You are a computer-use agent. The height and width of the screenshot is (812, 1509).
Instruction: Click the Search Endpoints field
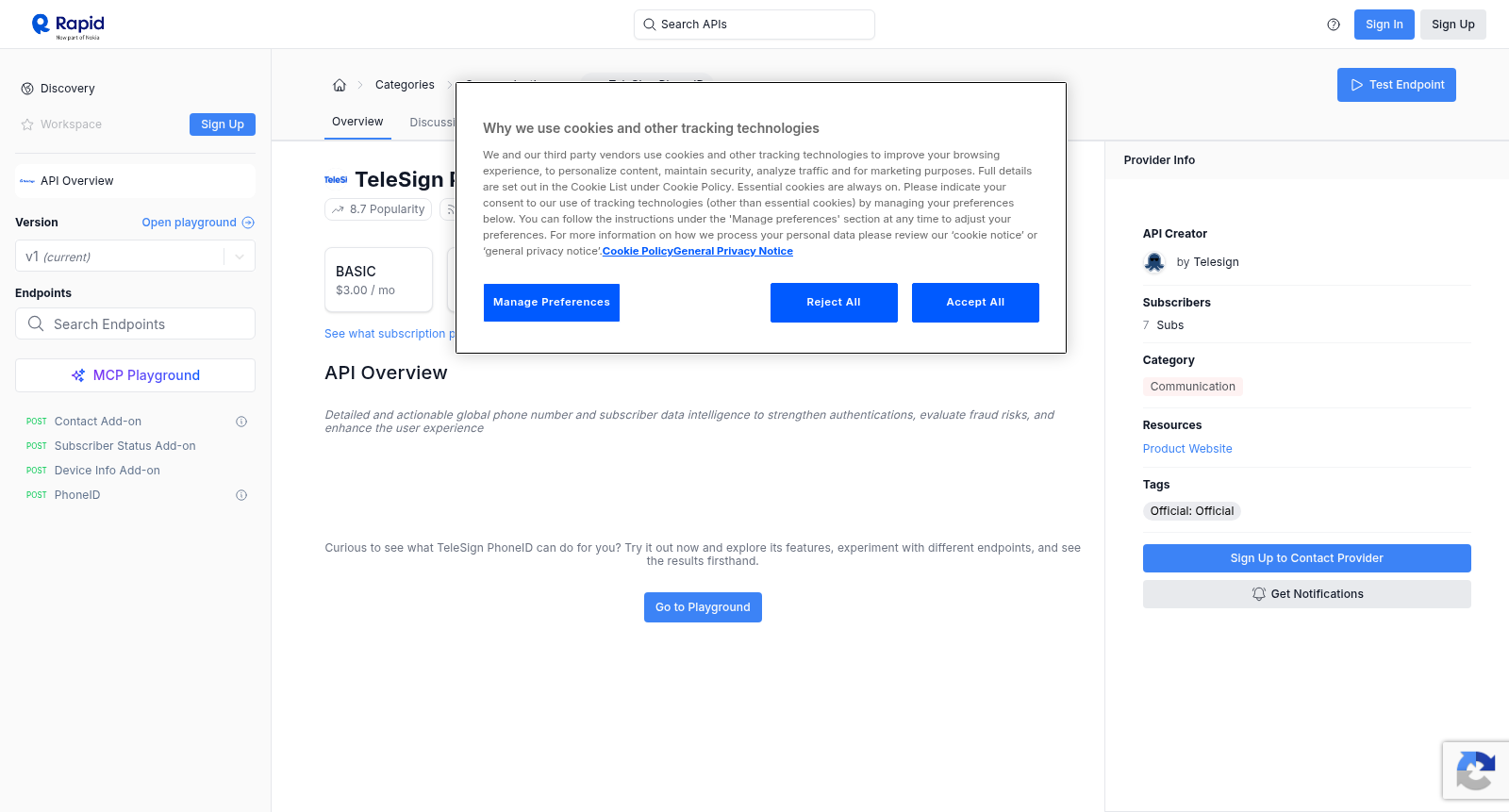coord(135,323)
